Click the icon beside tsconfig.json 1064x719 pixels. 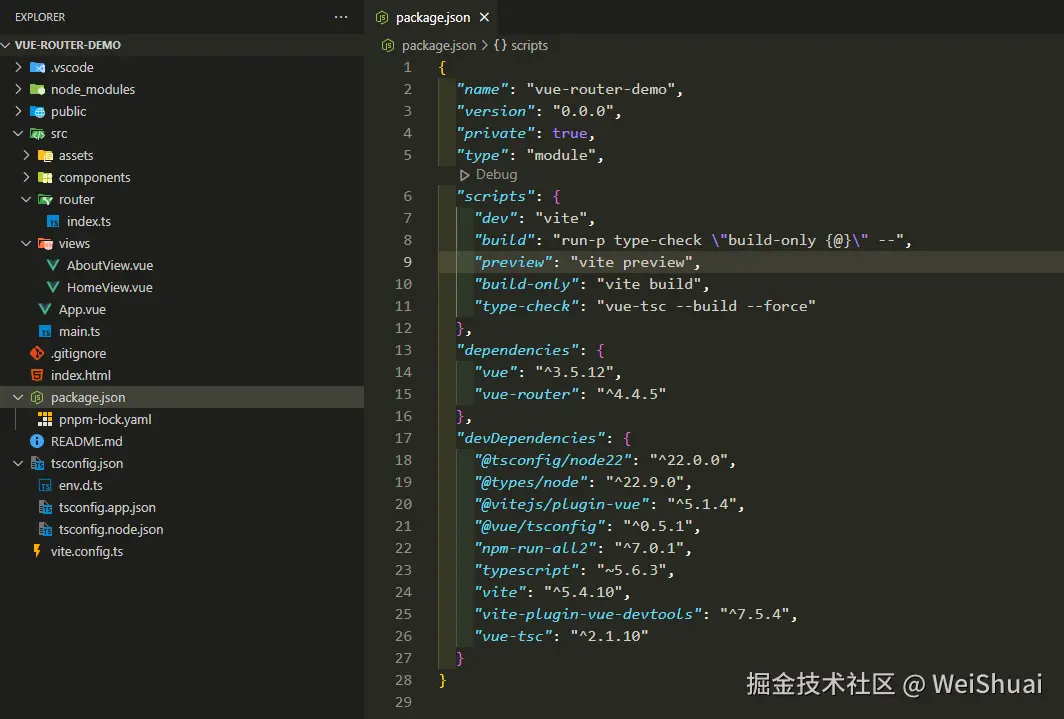37,463
